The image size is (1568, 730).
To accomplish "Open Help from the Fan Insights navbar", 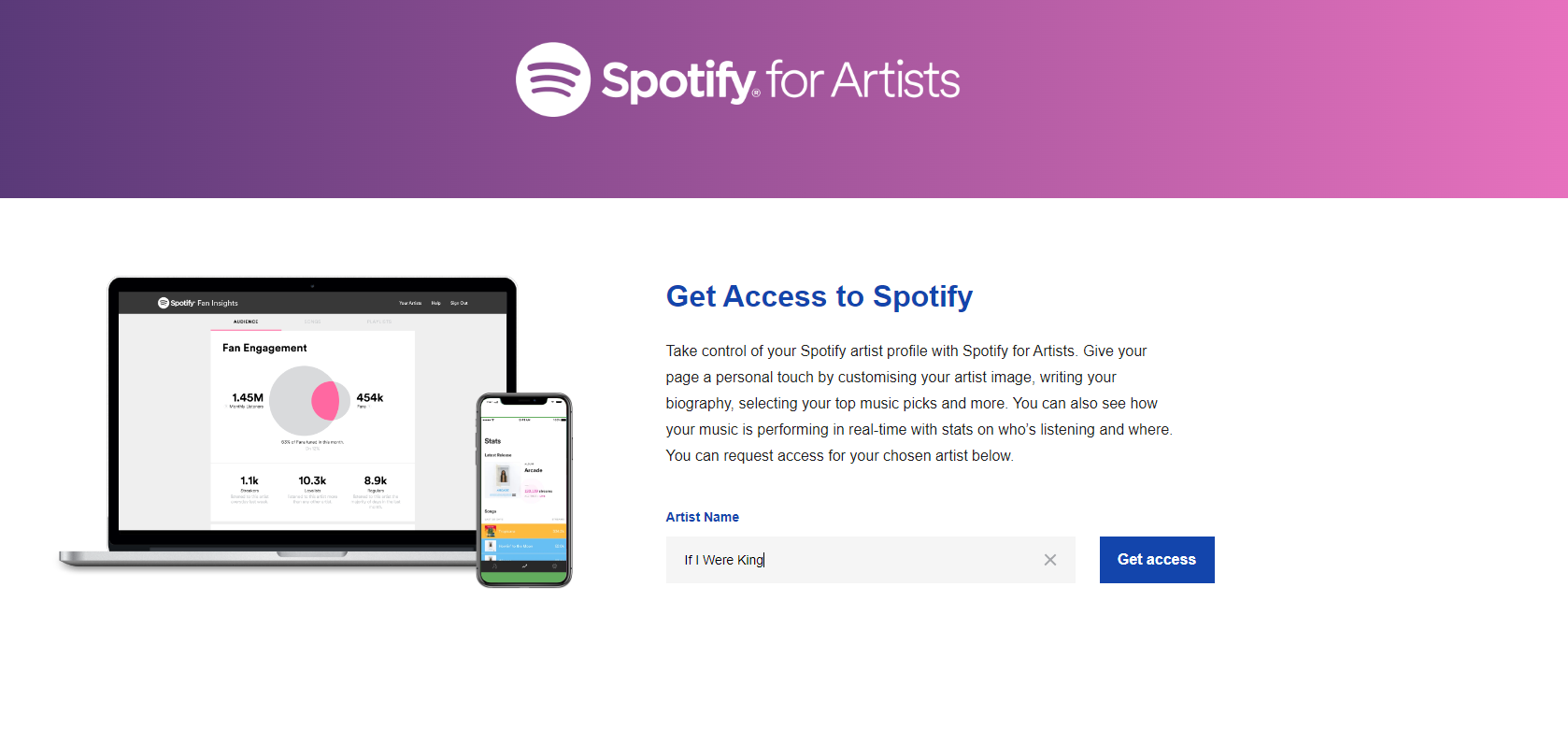I will (435, 303).
